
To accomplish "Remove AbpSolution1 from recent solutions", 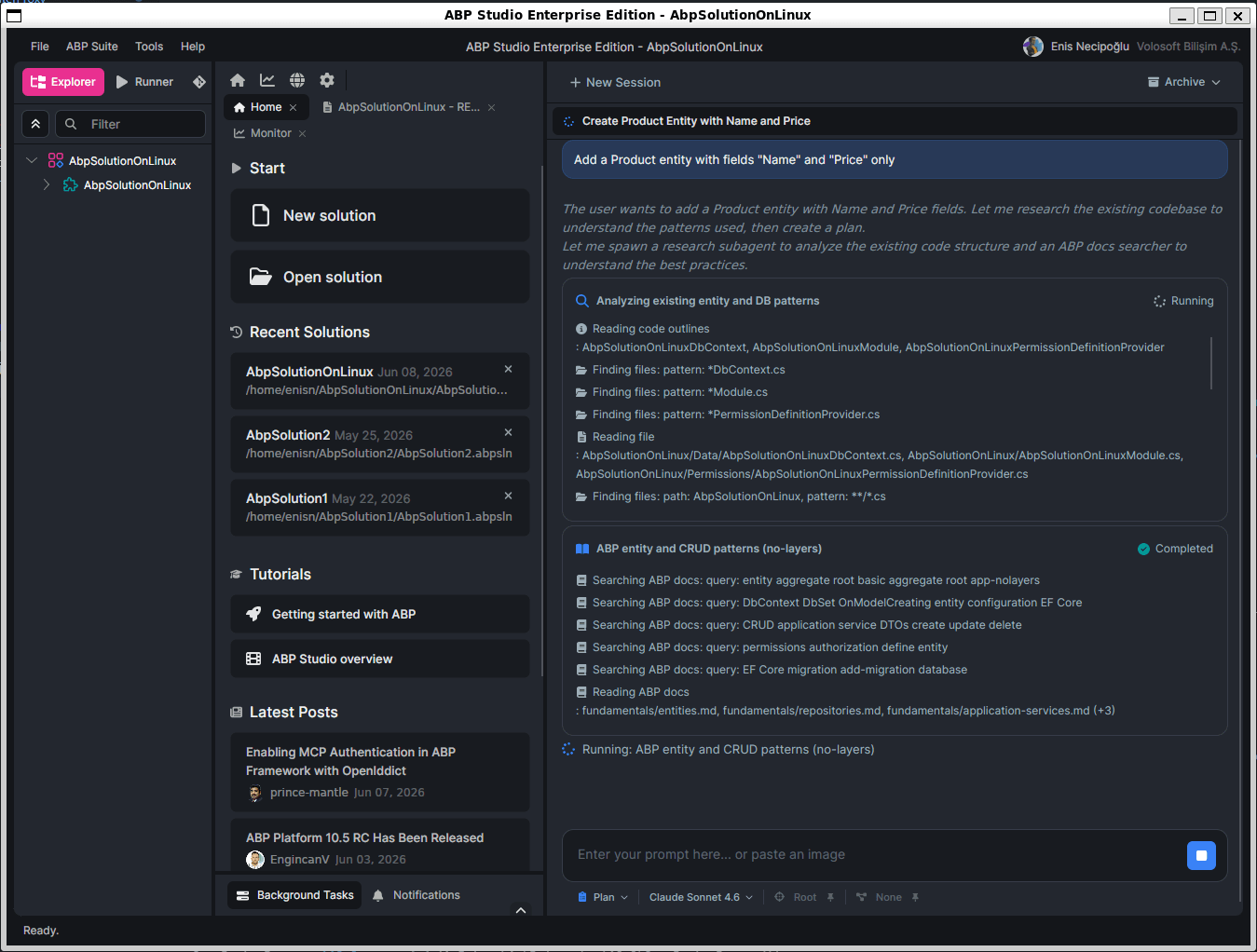I will [508, 496].
